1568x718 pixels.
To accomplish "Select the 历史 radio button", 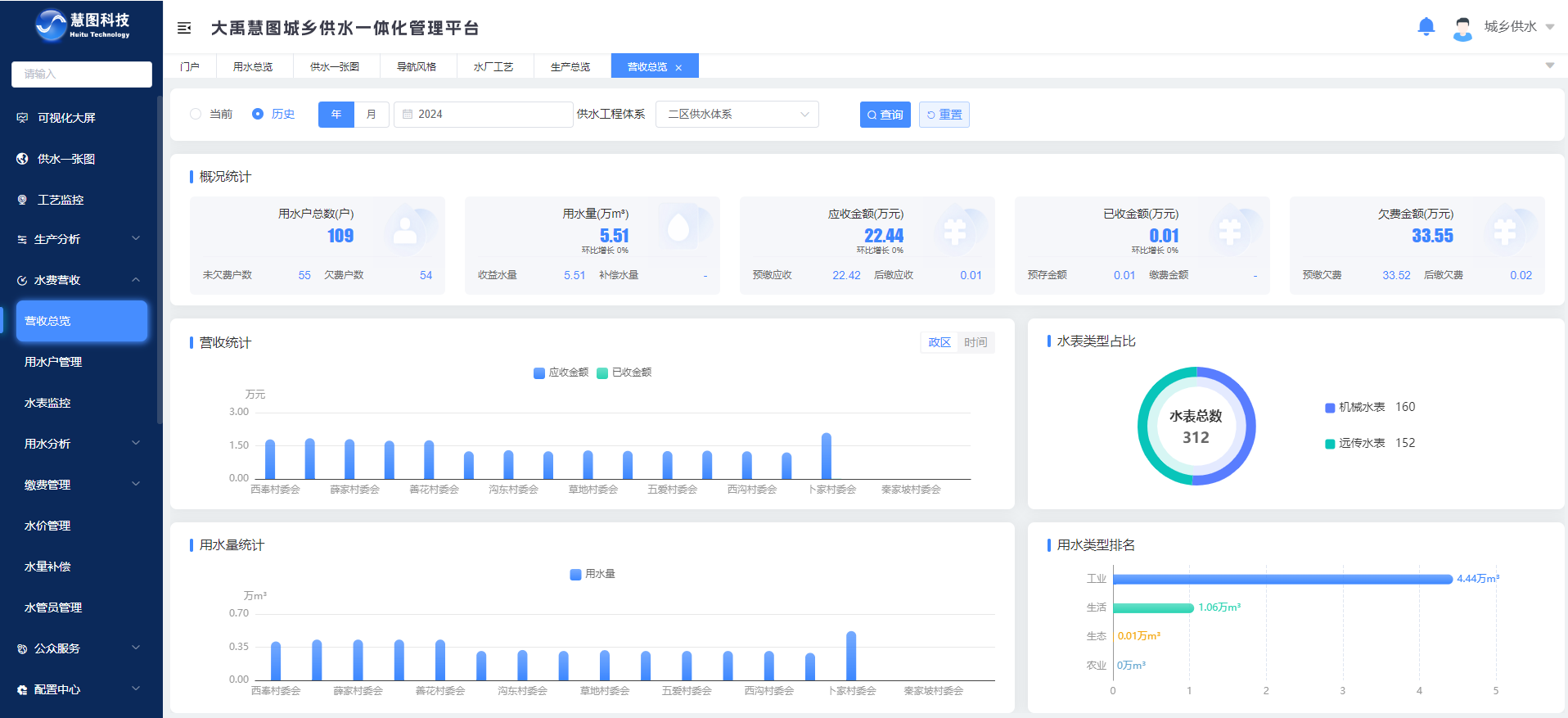I will point(258,115).
